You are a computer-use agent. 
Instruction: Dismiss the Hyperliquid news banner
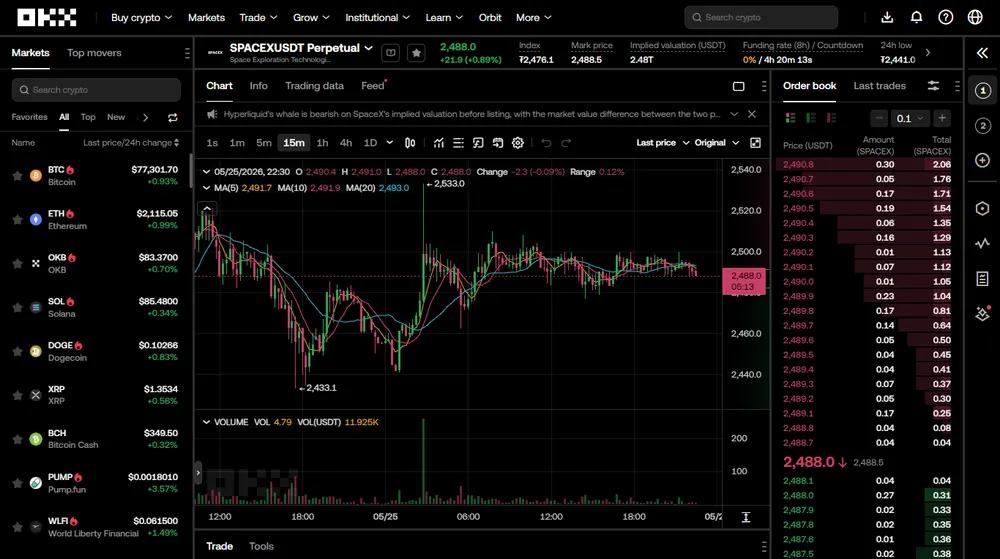click(x=752, y=114)
